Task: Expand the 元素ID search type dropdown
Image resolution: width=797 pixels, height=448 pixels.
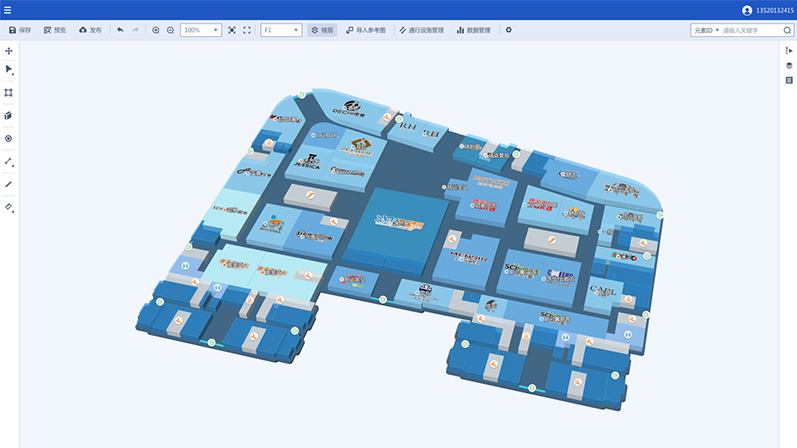Action: (x=706, y=30)
